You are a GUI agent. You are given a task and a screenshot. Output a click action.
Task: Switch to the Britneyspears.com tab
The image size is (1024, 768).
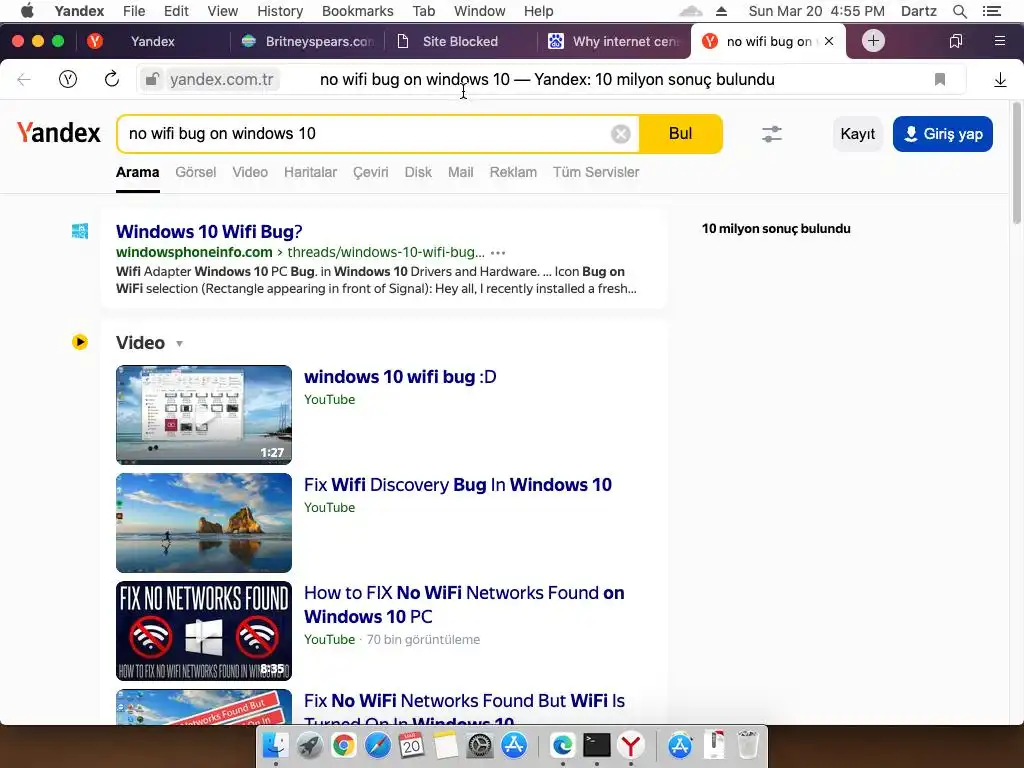click(308, 41)
